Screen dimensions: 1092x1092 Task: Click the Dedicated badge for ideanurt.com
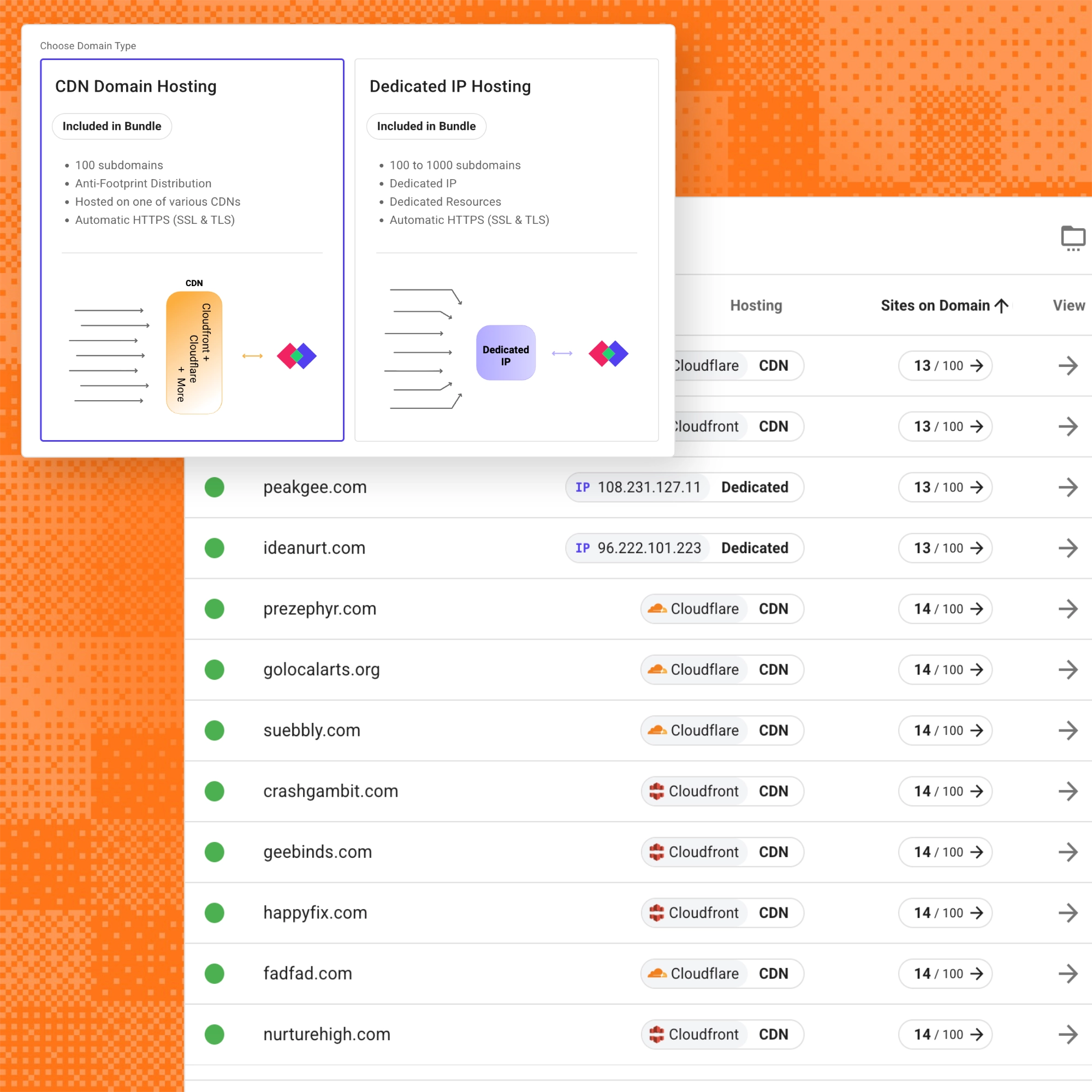[x=755, y=548]
